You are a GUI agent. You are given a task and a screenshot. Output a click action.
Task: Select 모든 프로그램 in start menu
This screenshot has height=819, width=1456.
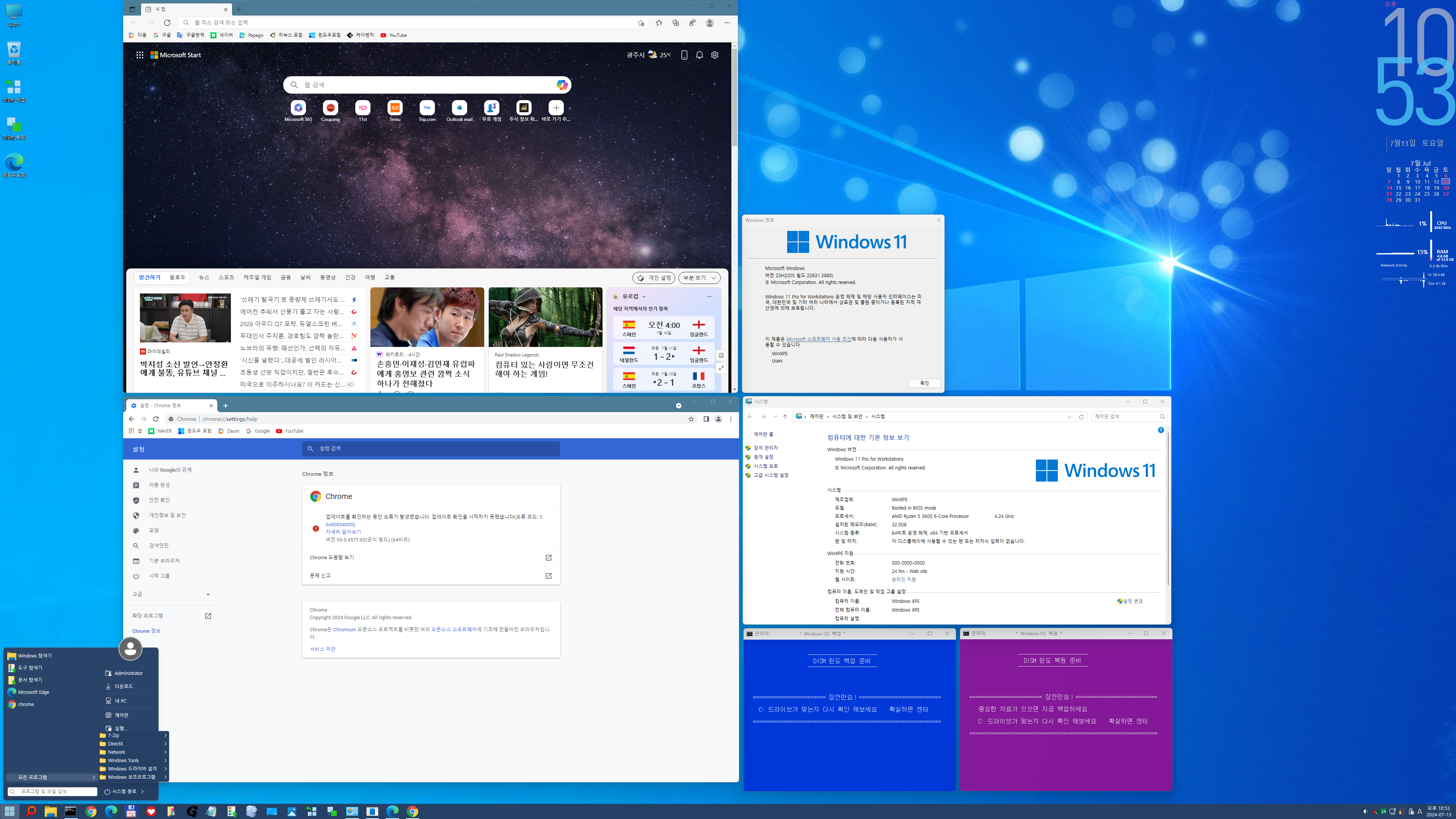52,777
